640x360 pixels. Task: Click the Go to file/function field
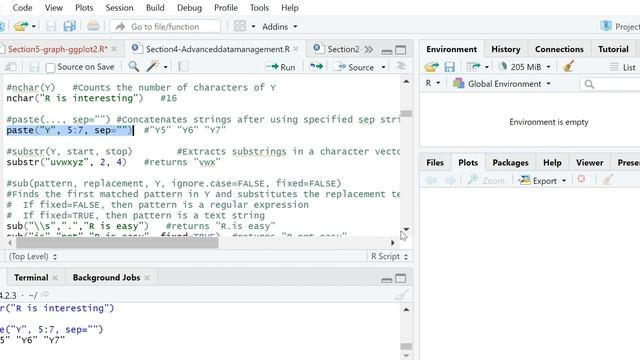tap(165, 27)
